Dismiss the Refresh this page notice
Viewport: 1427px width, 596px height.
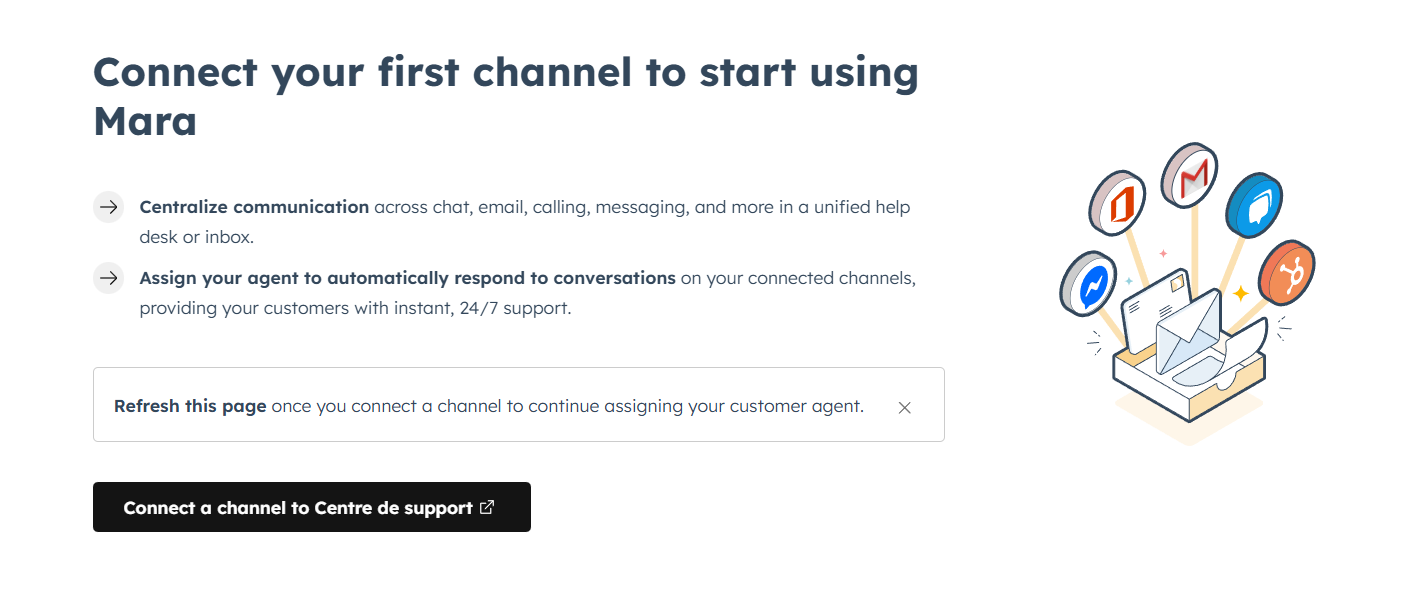[904, 407]
